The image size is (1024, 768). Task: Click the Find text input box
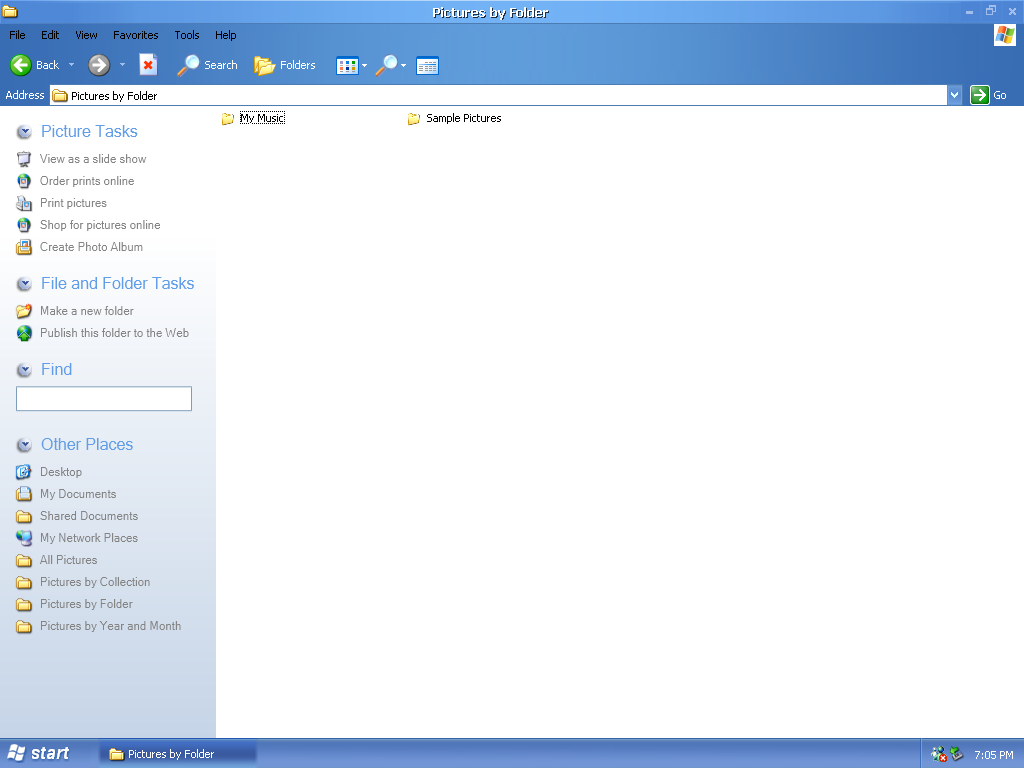[x=104, y=399]
